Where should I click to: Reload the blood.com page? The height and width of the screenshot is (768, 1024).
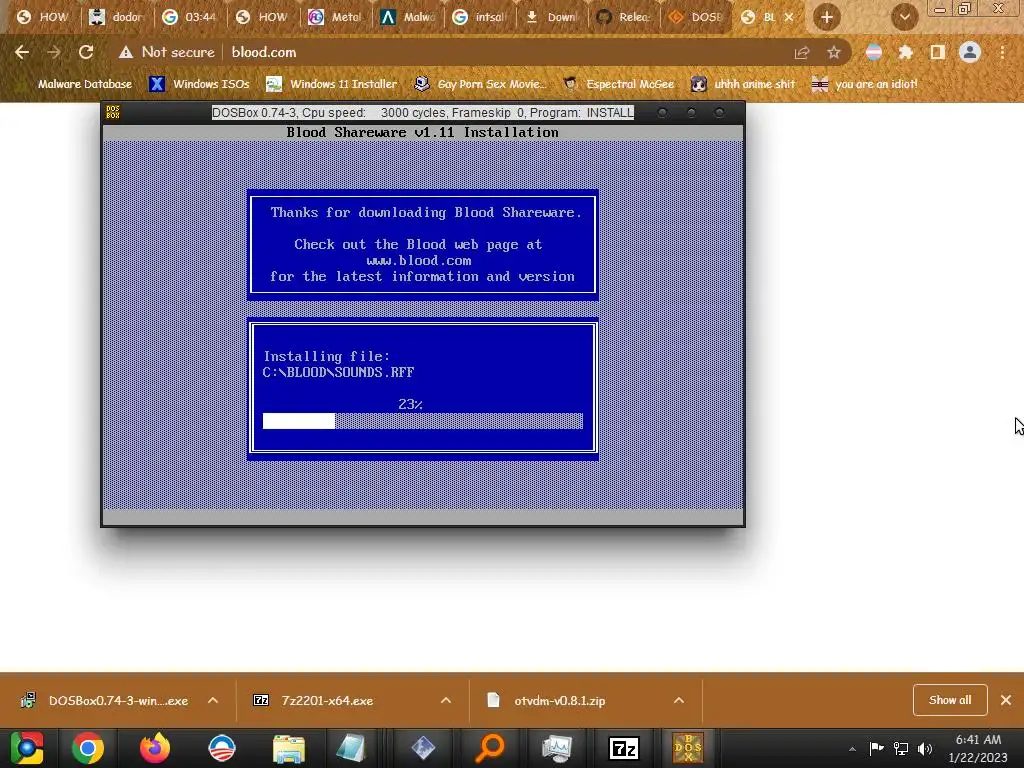pyautogui.click(x=86, y=52)
